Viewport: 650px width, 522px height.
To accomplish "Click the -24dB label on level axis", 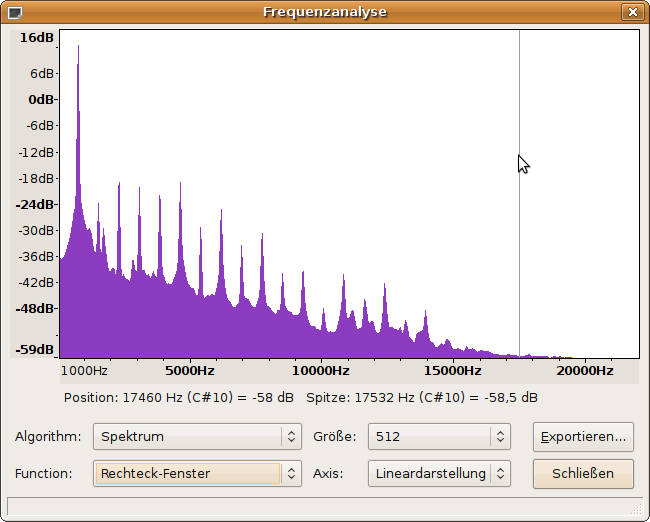I will pos(35,204).
